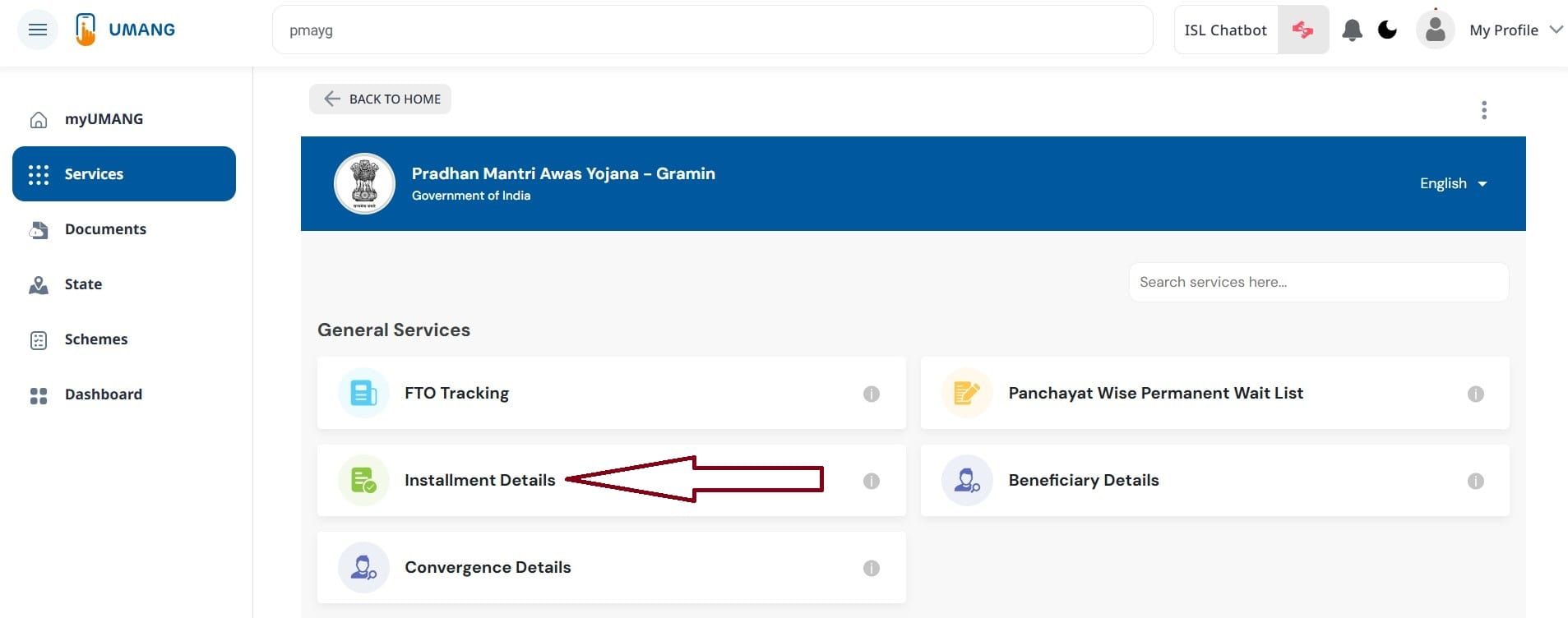The image size is (1568, 618).
Task: Click the FTO Tracking document icon
Action: pos(363,393)
